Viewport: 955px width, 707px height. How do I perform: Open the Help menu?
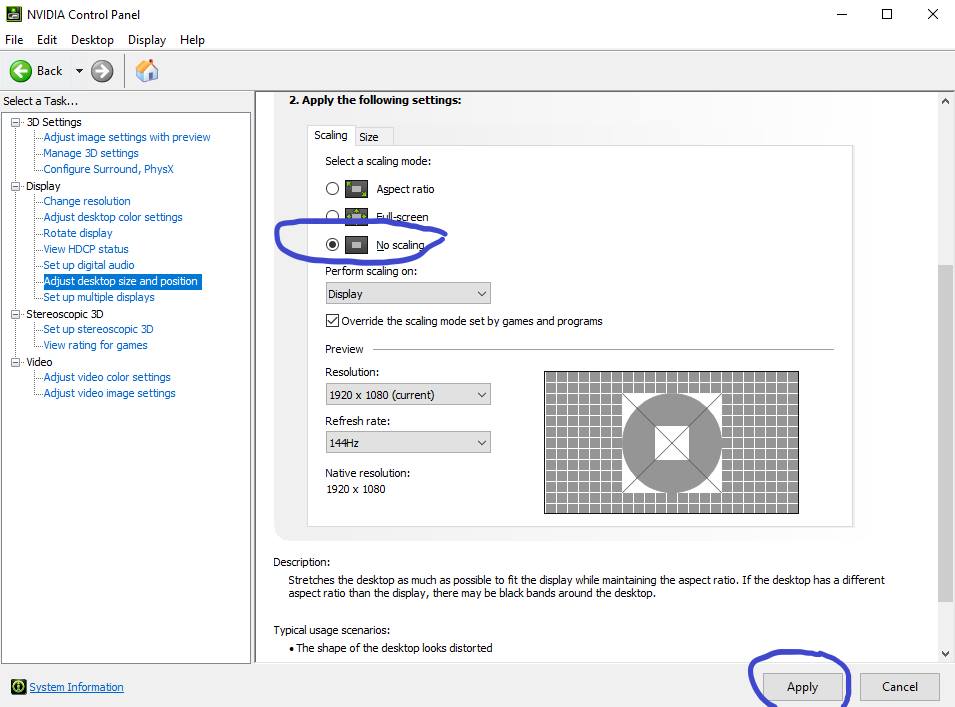point(192,40)
